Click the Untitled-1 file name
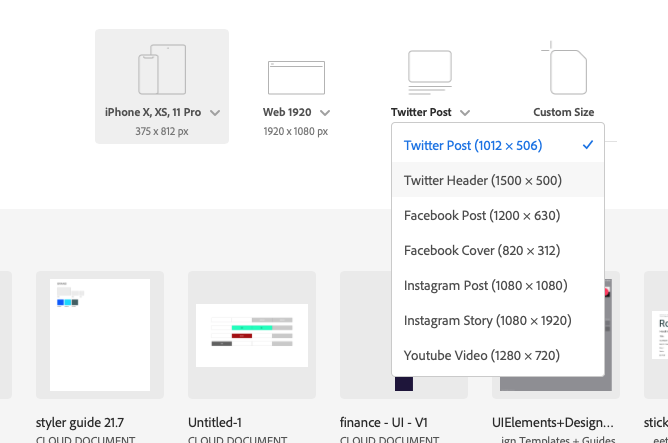668x443 pixels. point(215,423)
